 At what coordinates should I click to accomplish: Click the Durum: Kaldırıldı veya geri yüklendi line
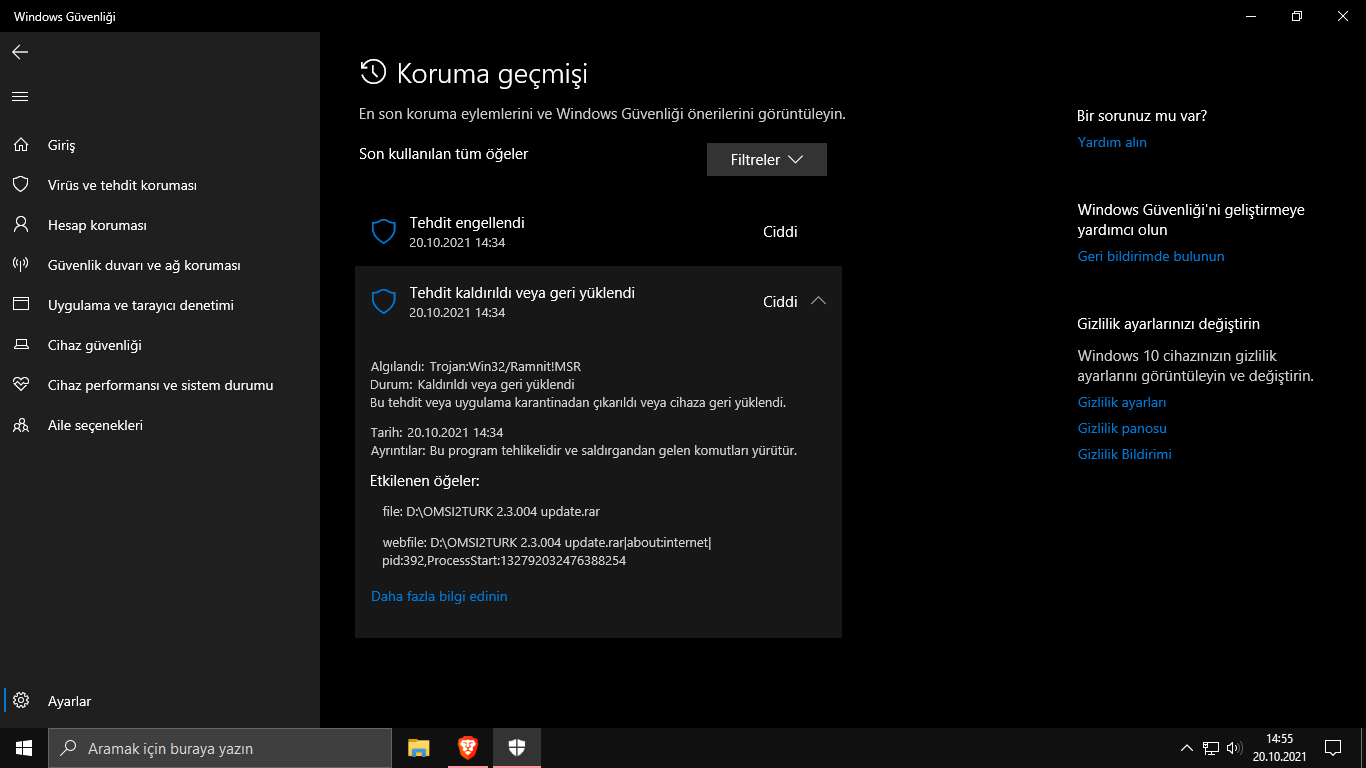[x=472, y=384]
